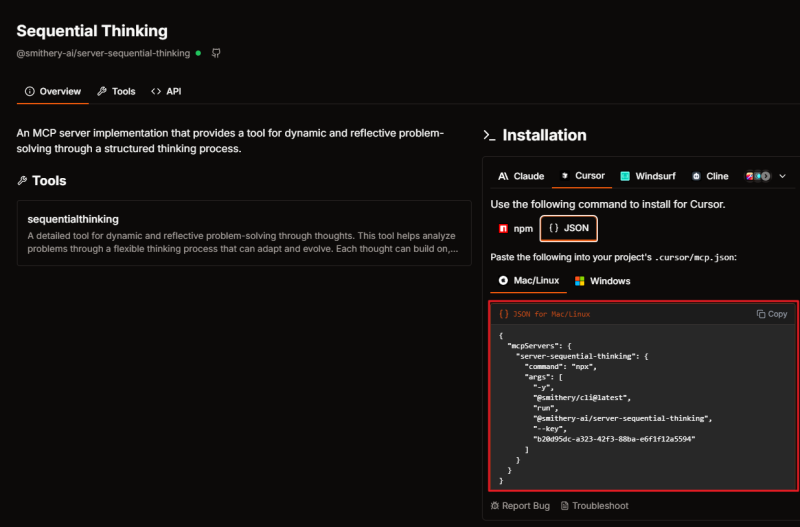The width and height of the screenshot is (800, 527).
Task: Click the Report Bug icon
Action: point(495,506)
